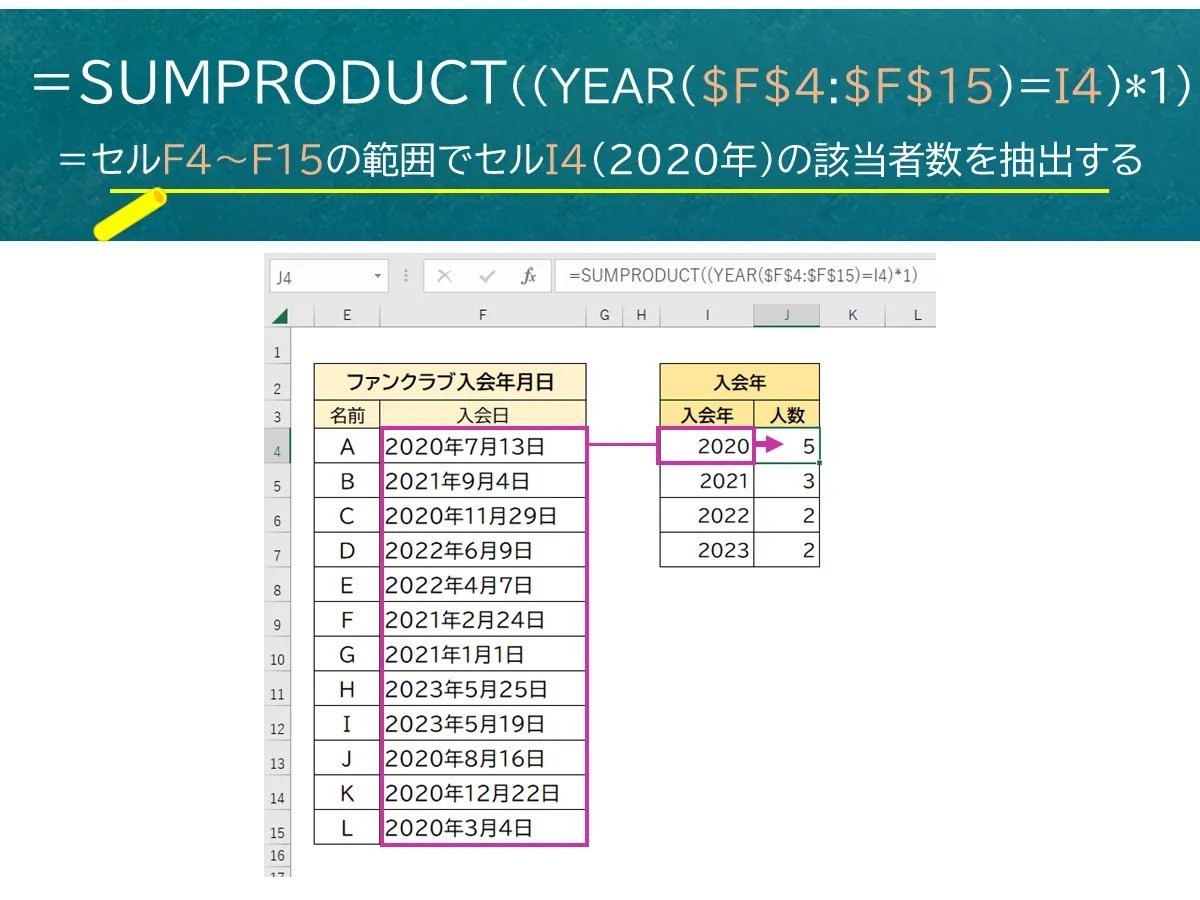Select the 人数 header cell
Image resolution: width=1200 pixels, height=900 pixels.
coord(786,414)
